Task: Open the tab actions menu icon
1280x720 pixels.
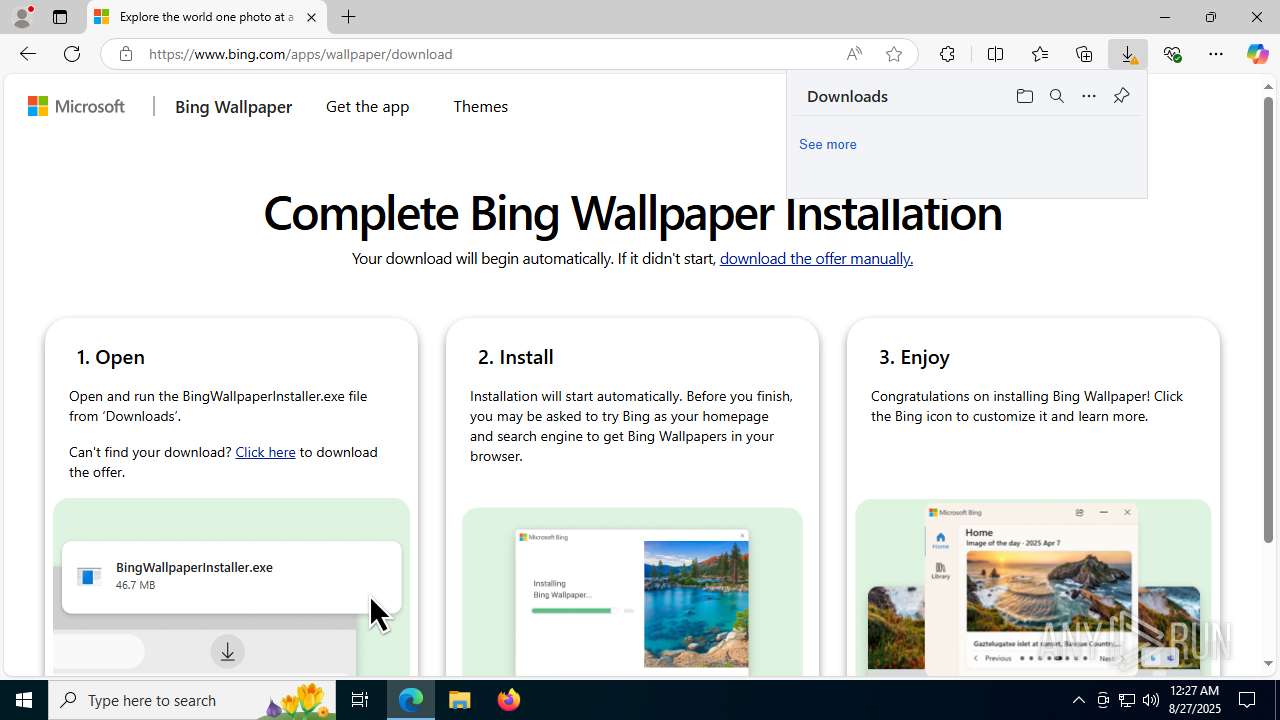Action: (60, 17)
